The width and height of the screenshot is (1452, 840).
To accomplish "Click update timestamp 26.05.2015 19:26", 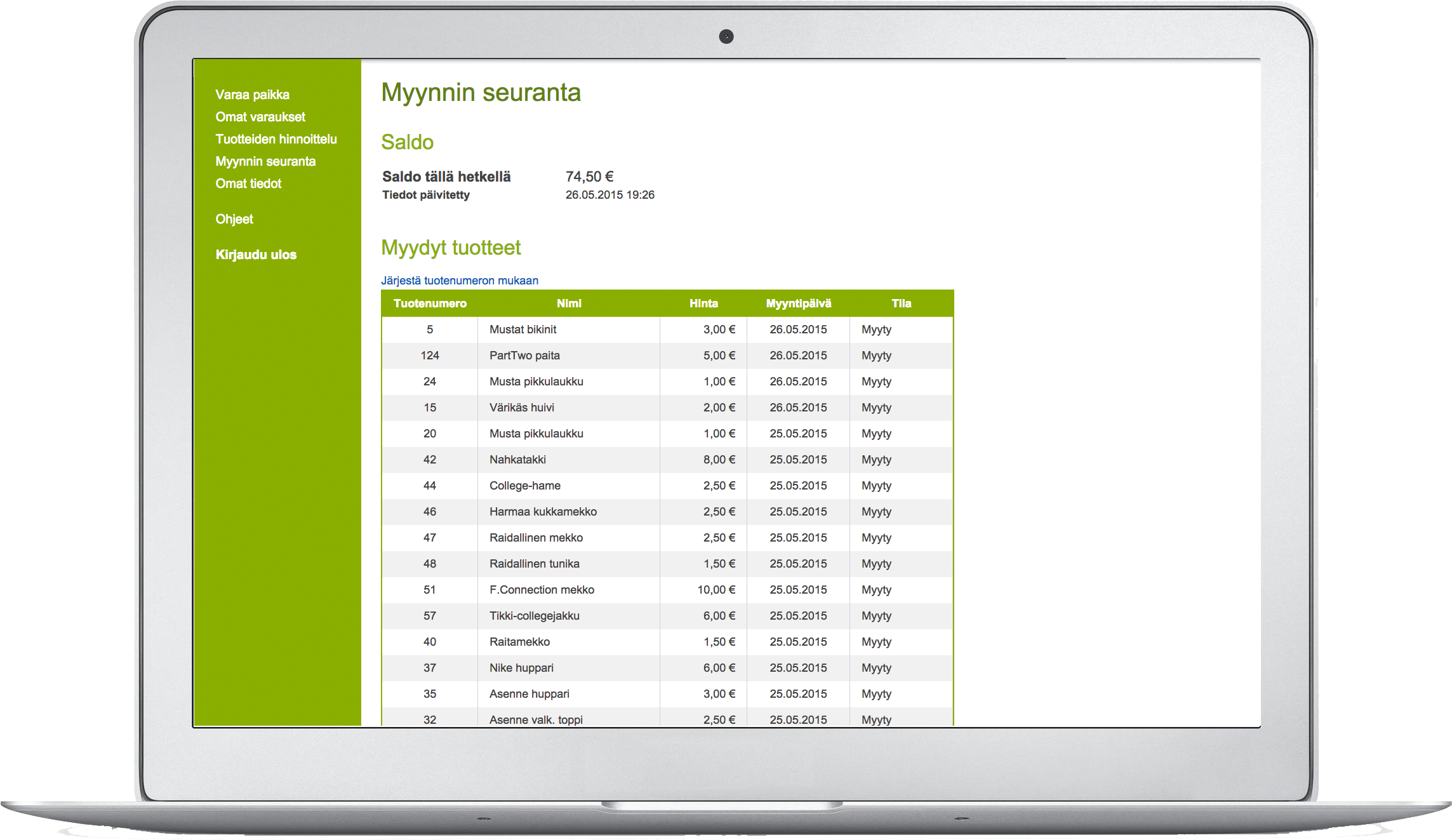I will pos(610,195).
